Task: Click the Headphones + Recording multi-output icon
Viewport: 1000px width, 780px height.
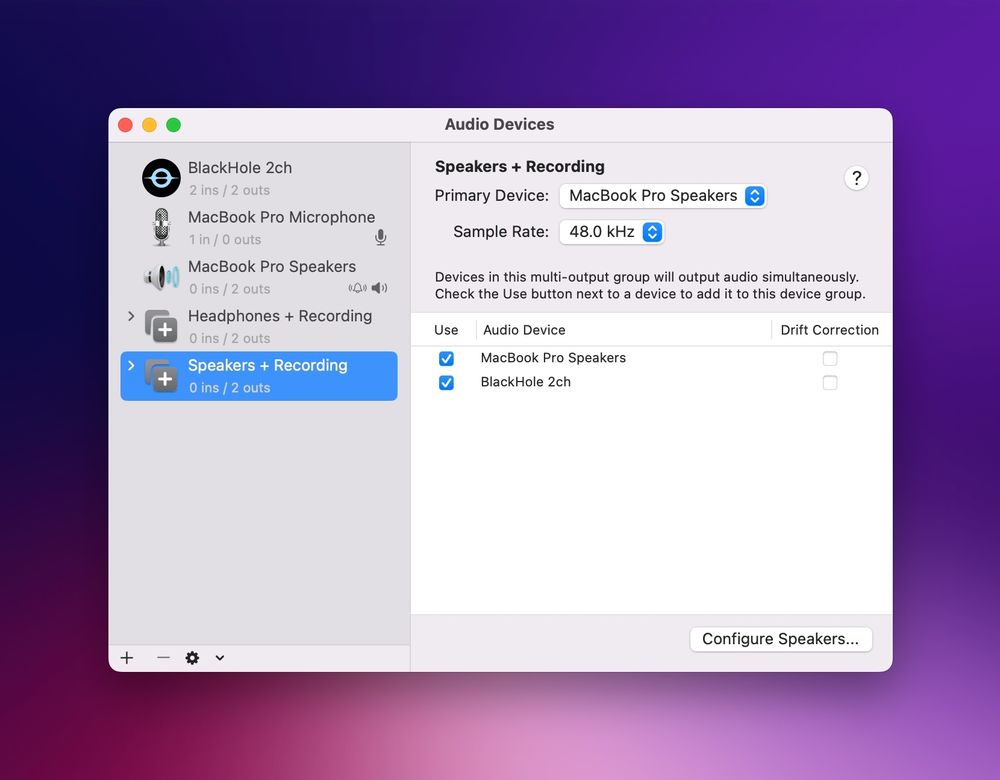Action: pos(161,326)
